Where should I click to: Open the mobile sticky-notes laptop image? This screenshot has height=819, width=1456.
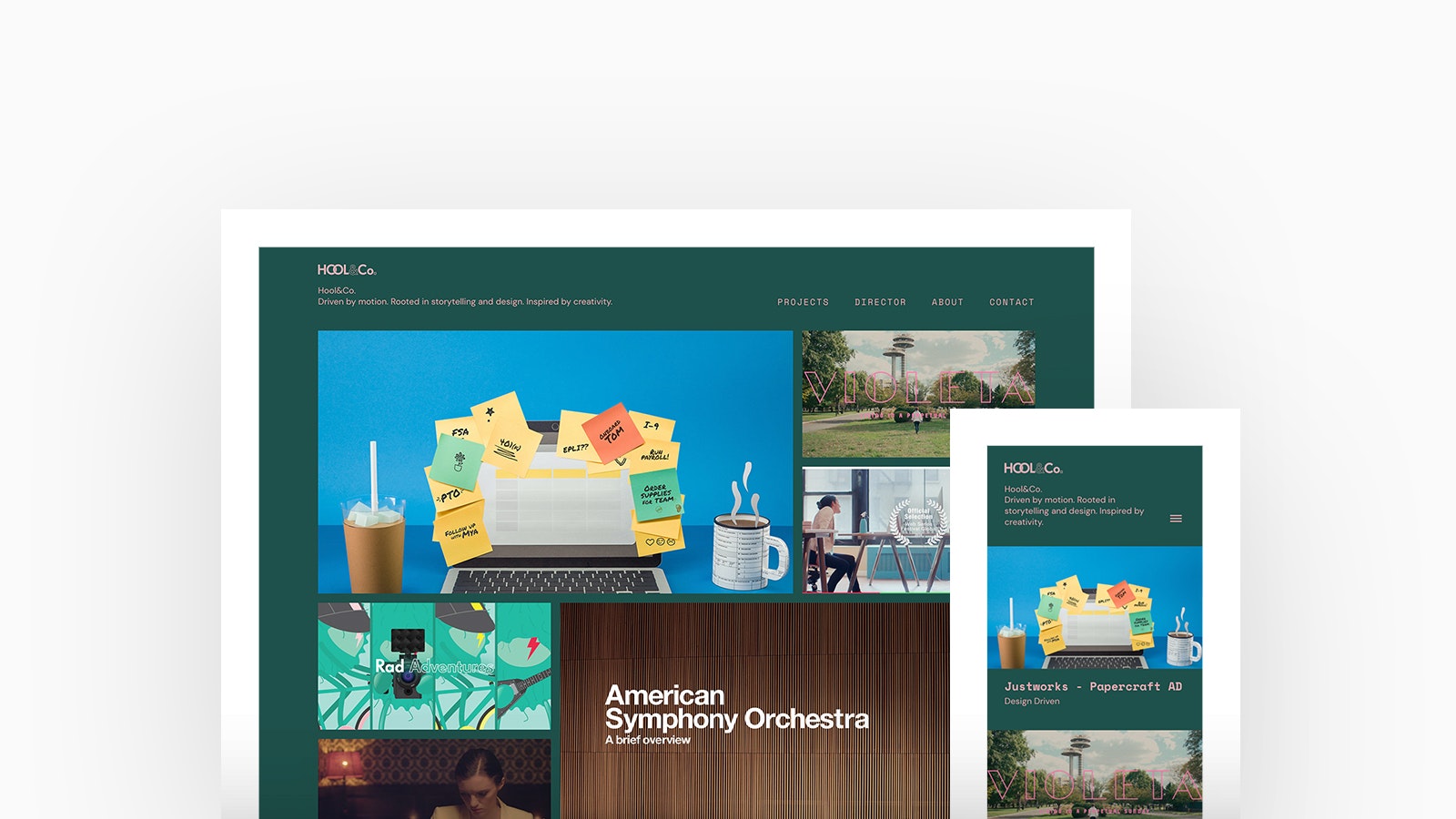pos(1095,608)
